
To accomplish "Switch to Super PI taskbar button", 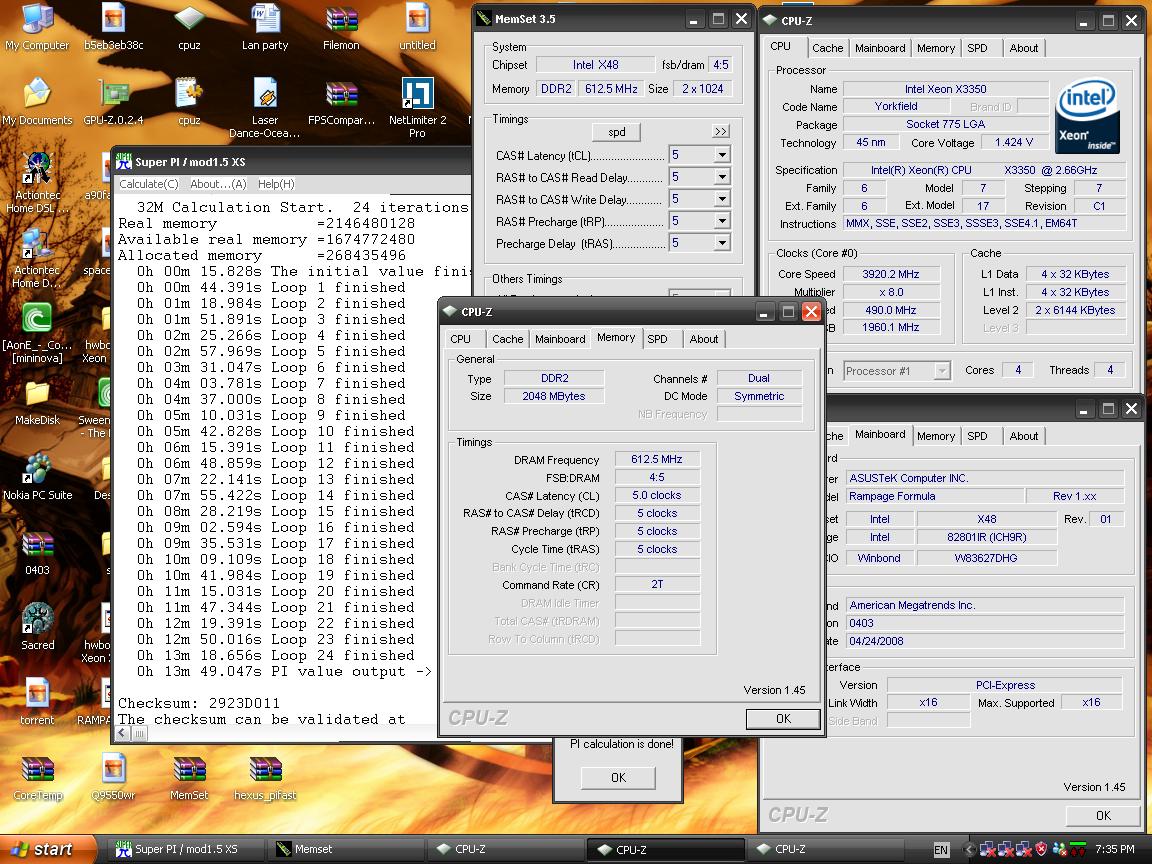I will pyautogui.click(x=186, y=849).
